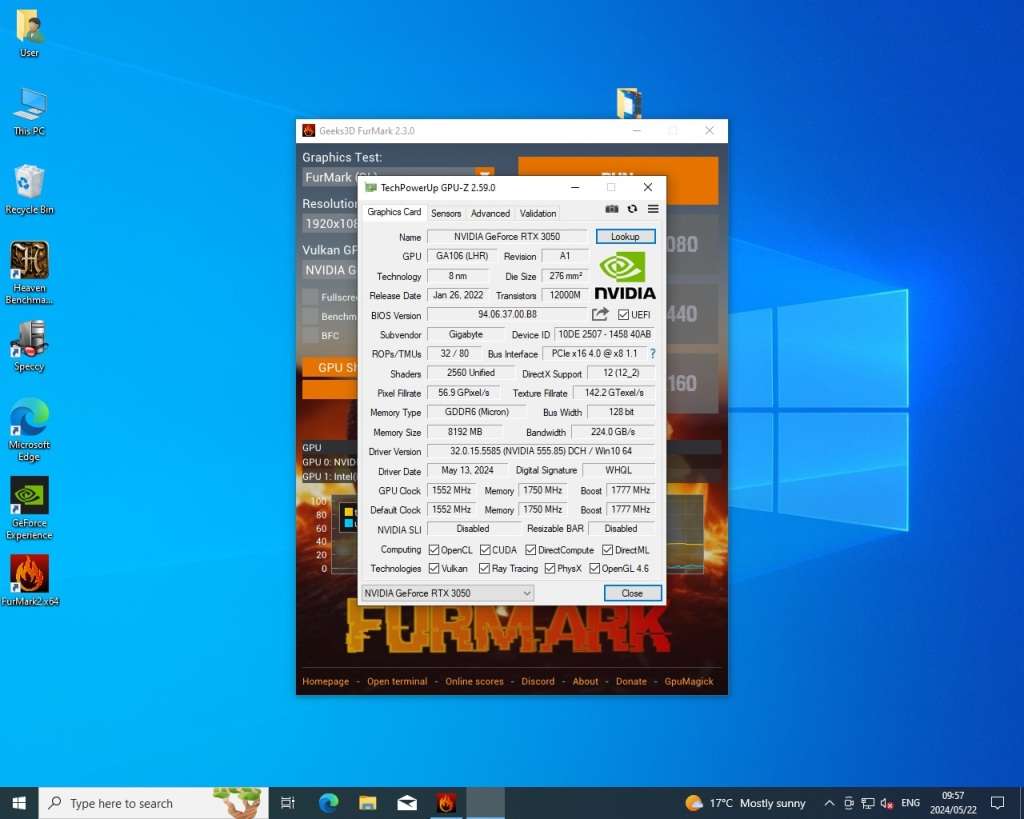This screenshot has width=1024, height=819.
Task: Toggle the CUDA checkbox
Action: pos(485,550)
